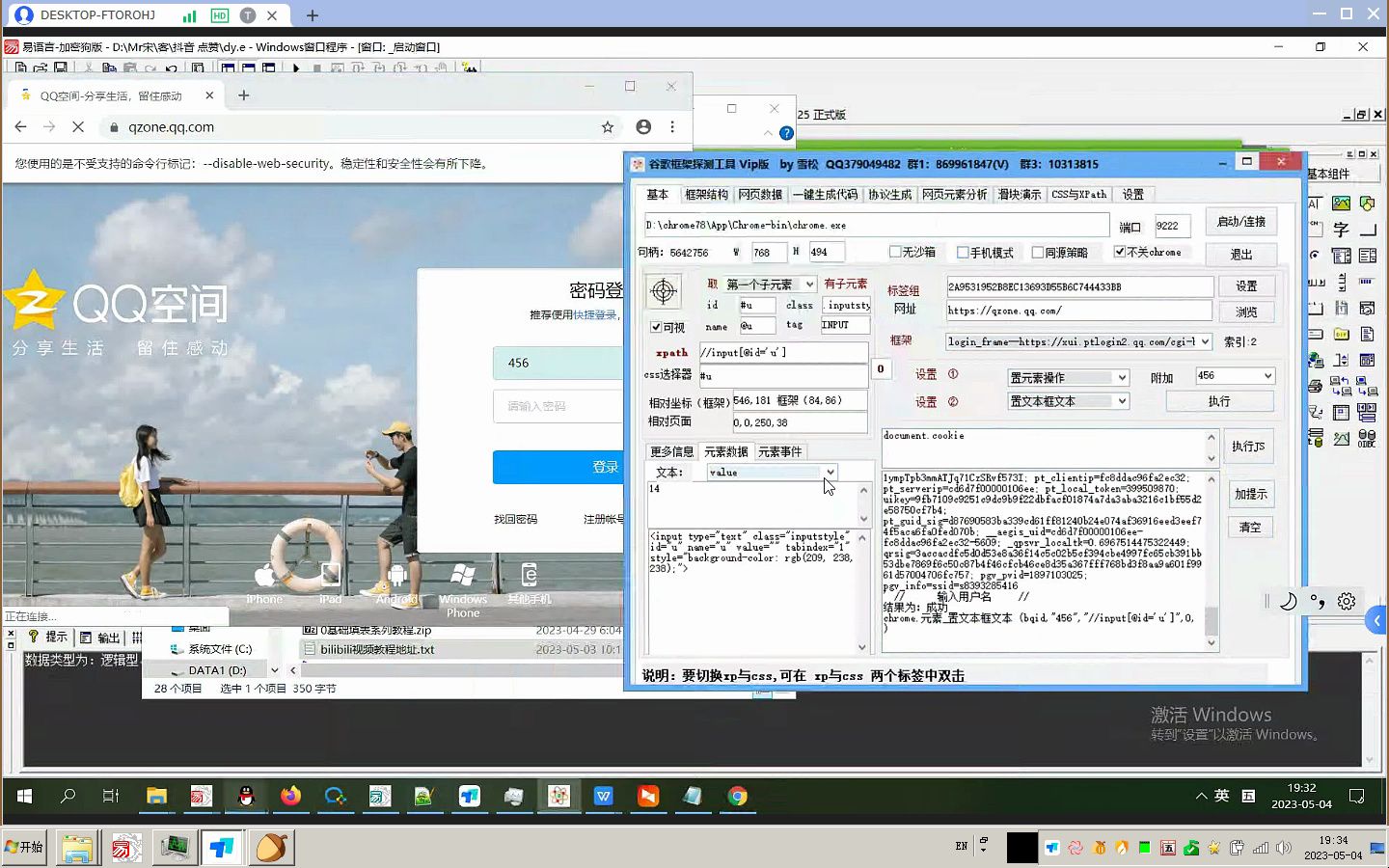The width and height of the screenshot is (1389, 868).
Task: Open Chrome three-dot menu
Action: coord(672,126)
